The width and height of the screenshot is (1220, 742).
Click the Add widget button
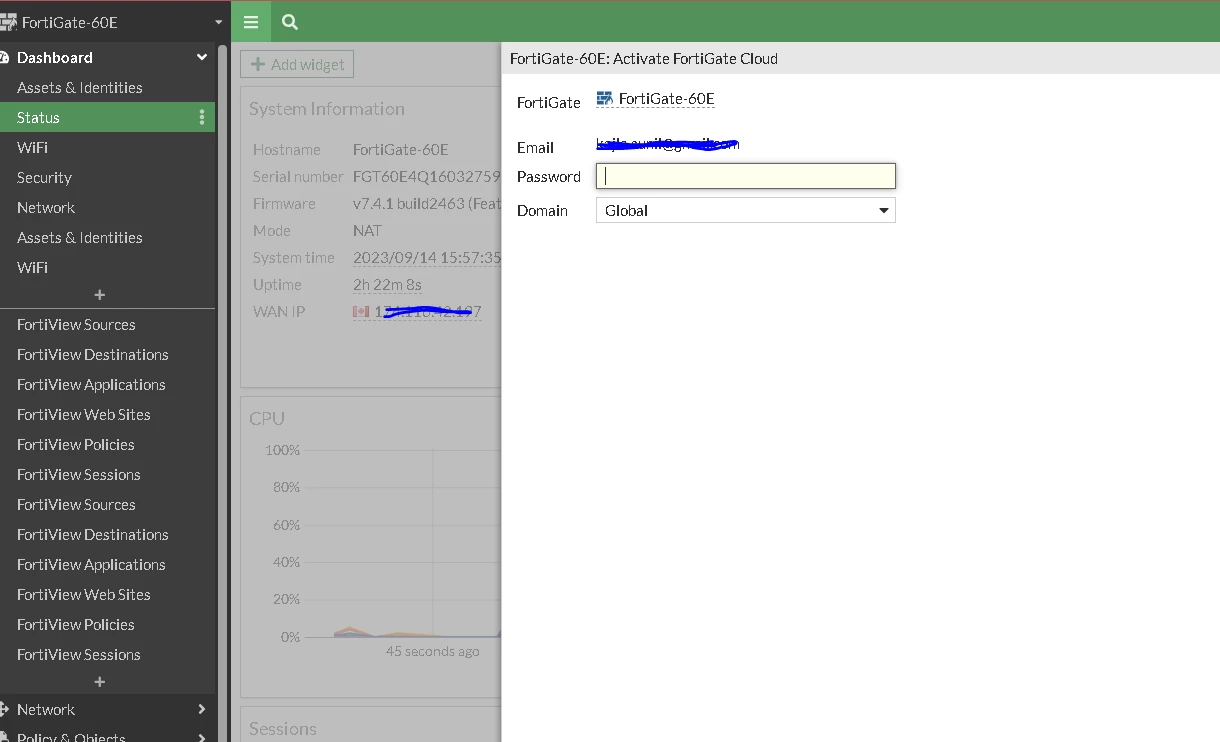[297, 64]
